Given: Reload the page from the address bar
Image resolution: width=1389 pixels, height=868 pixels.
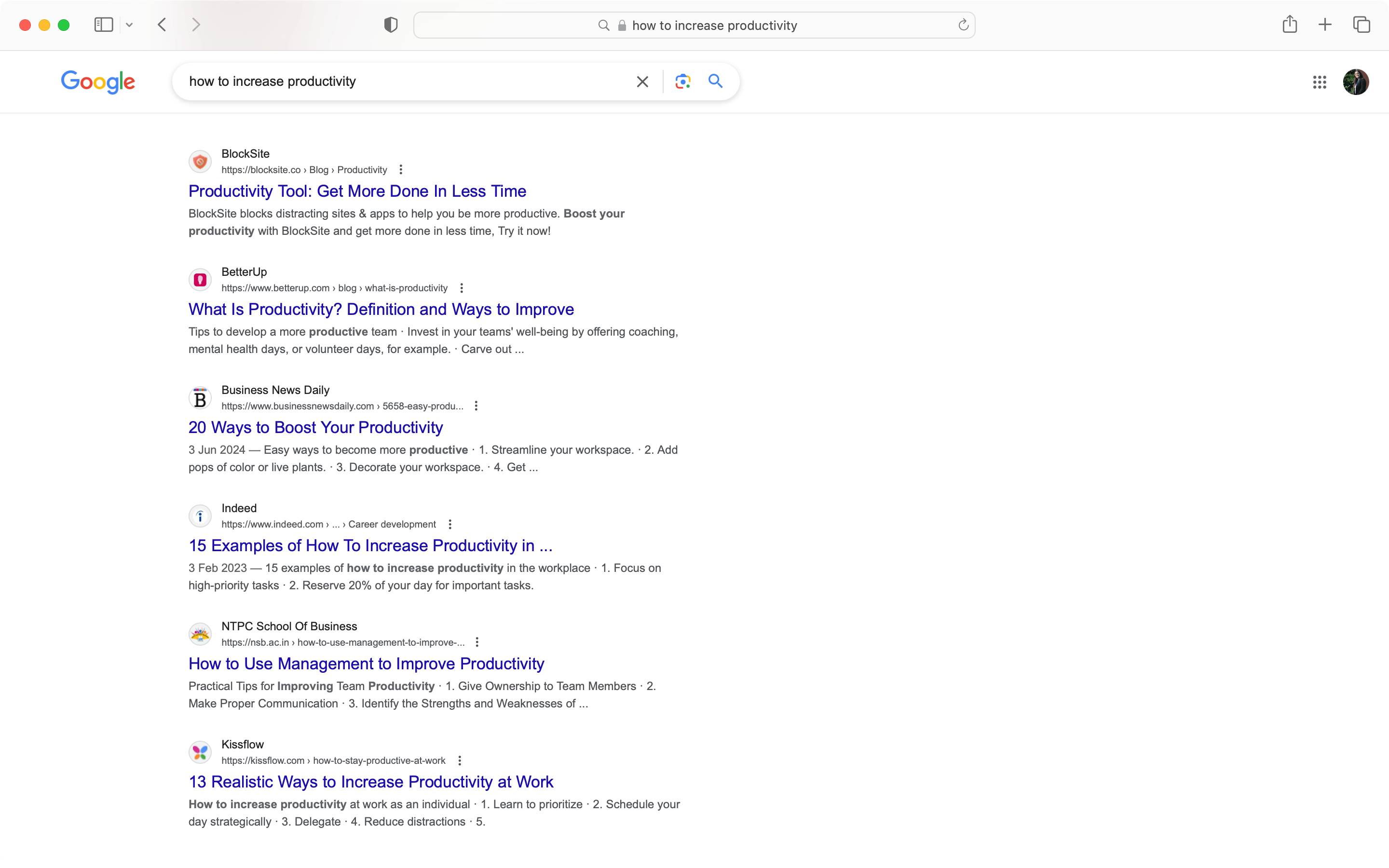Looking at the screenshot, I should click(963, 25).
